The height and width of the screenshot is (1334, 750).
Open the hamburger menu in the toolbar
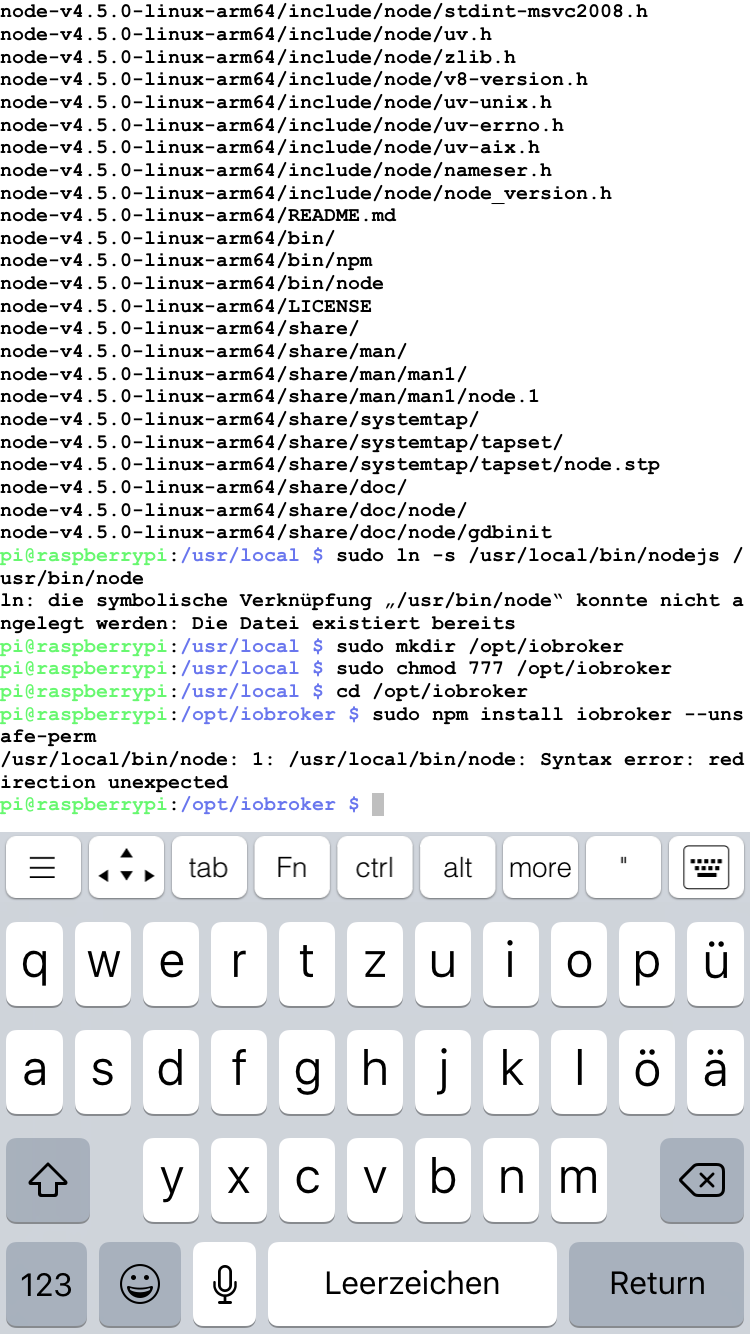(43, 867)
